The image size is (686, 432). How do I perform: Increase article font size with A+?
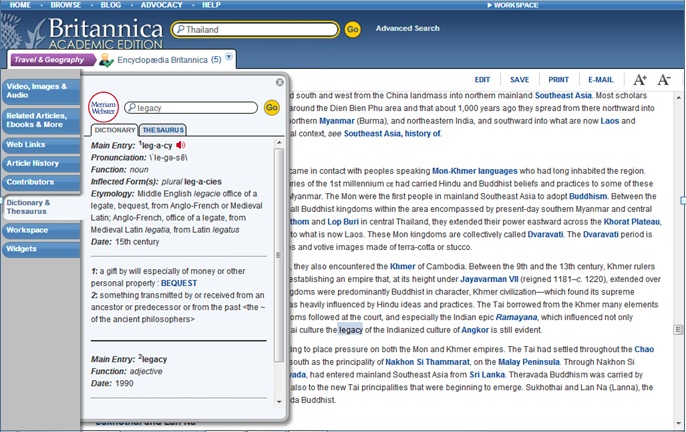640,80
